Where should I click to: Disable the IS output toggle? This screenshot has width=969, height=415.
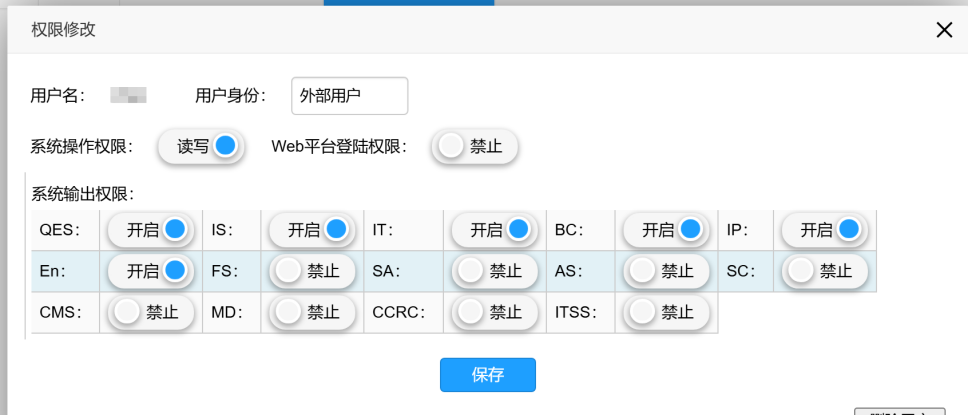(x=312, y=230)
